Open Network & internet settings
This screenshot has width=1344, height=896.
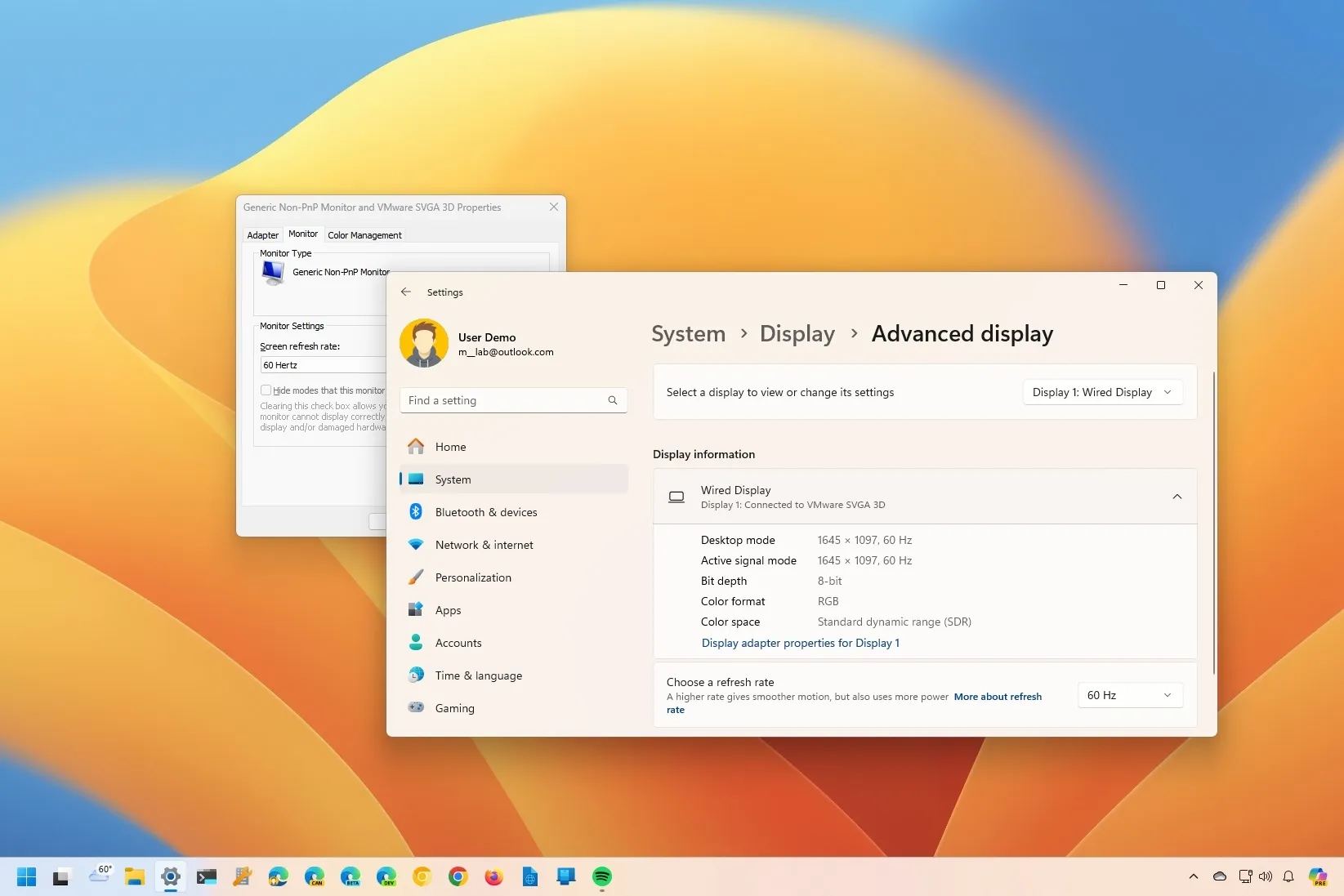pos(484,545)
